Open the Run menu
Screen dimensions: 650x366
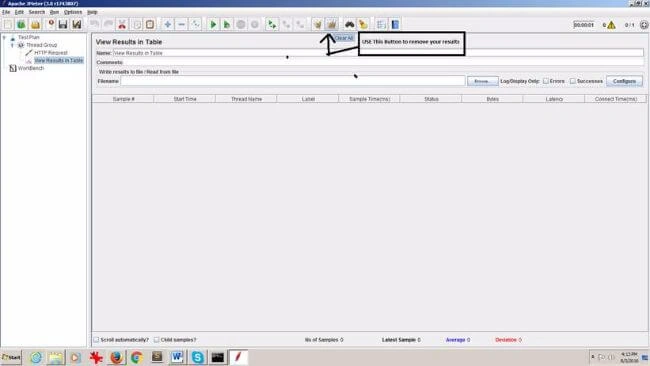54,12
